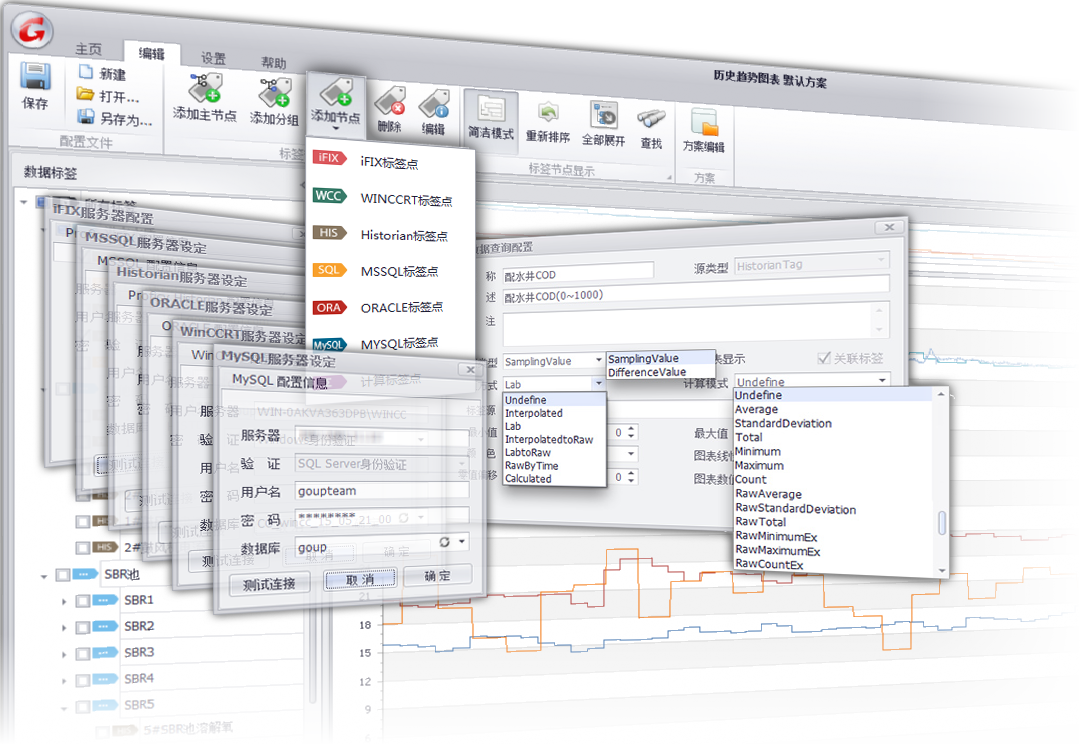The height and width of the screenshot is (745, 1080).
Task: Click the blue MySQL tag icon
Action: point(329,344)
